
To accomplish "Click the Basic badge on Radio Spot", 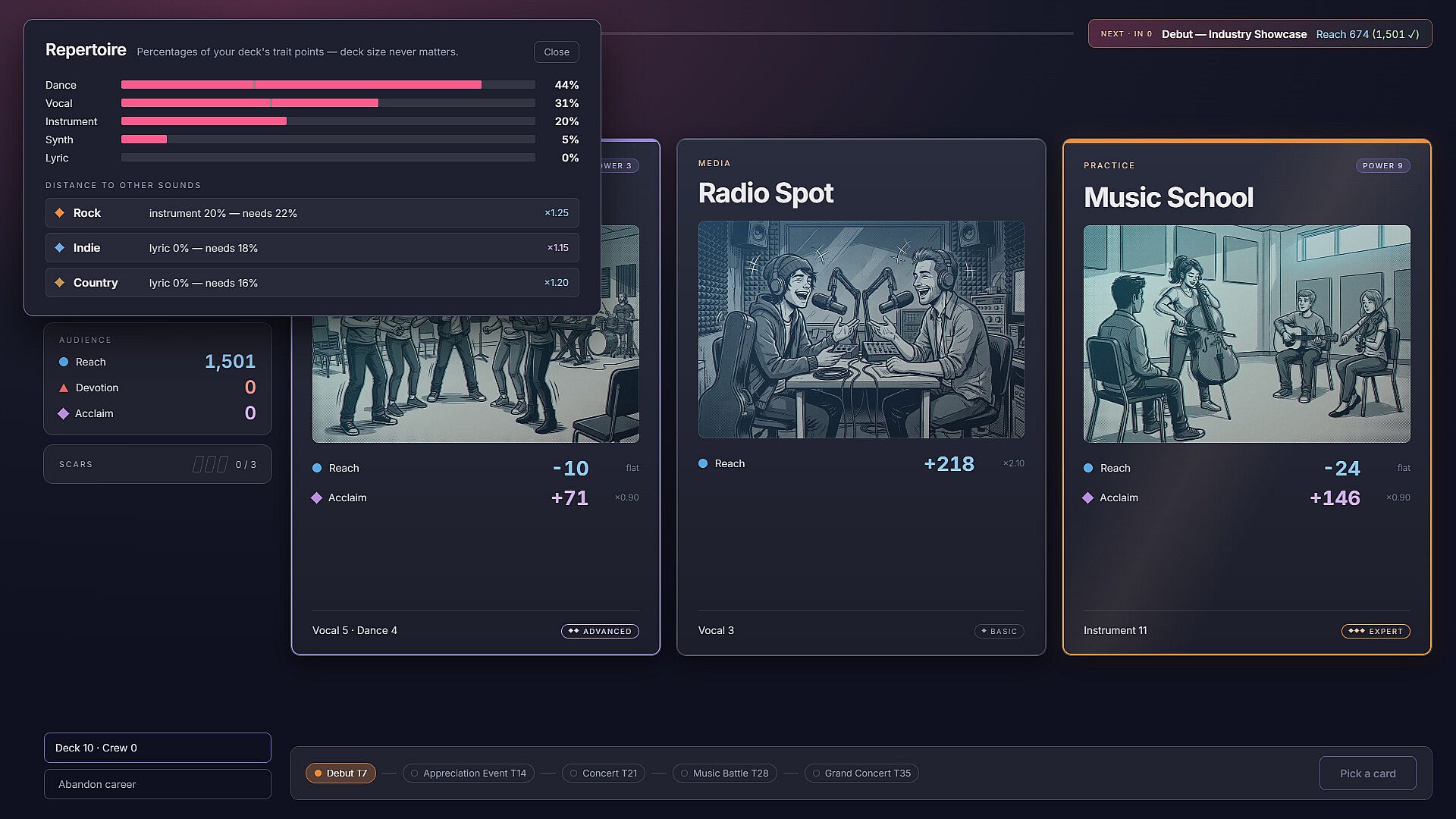I will [999, 631].
